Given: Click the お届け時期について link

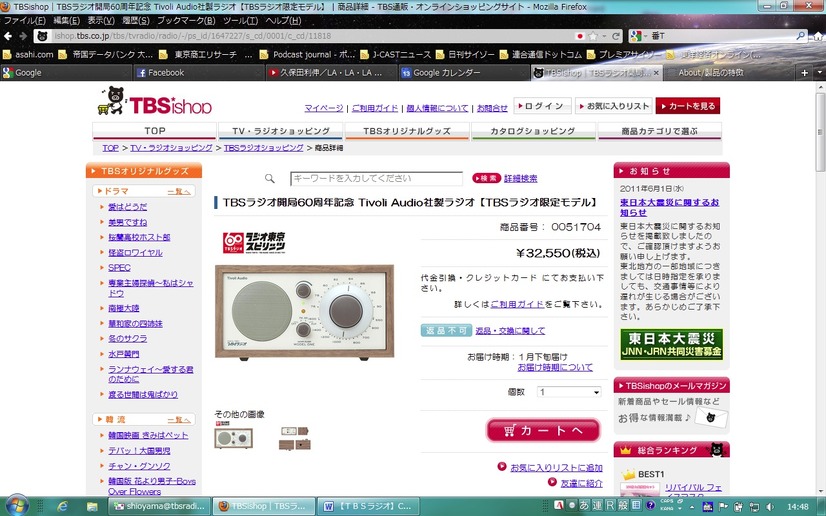Looking at the screenshot, I should 555,368.
